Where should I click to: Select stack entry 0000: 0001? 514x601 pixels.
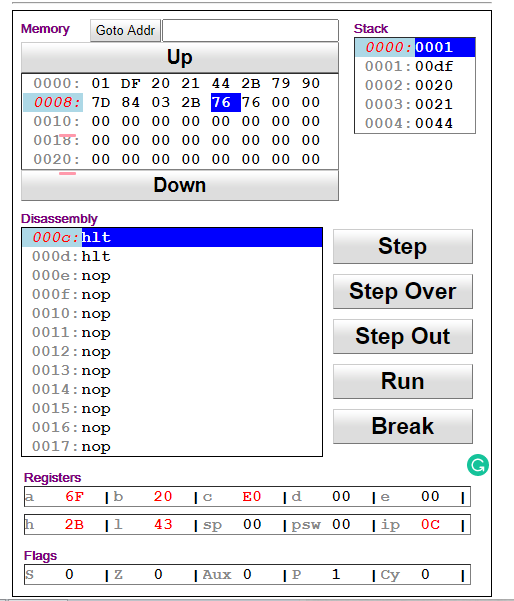(x=415, y=48)
